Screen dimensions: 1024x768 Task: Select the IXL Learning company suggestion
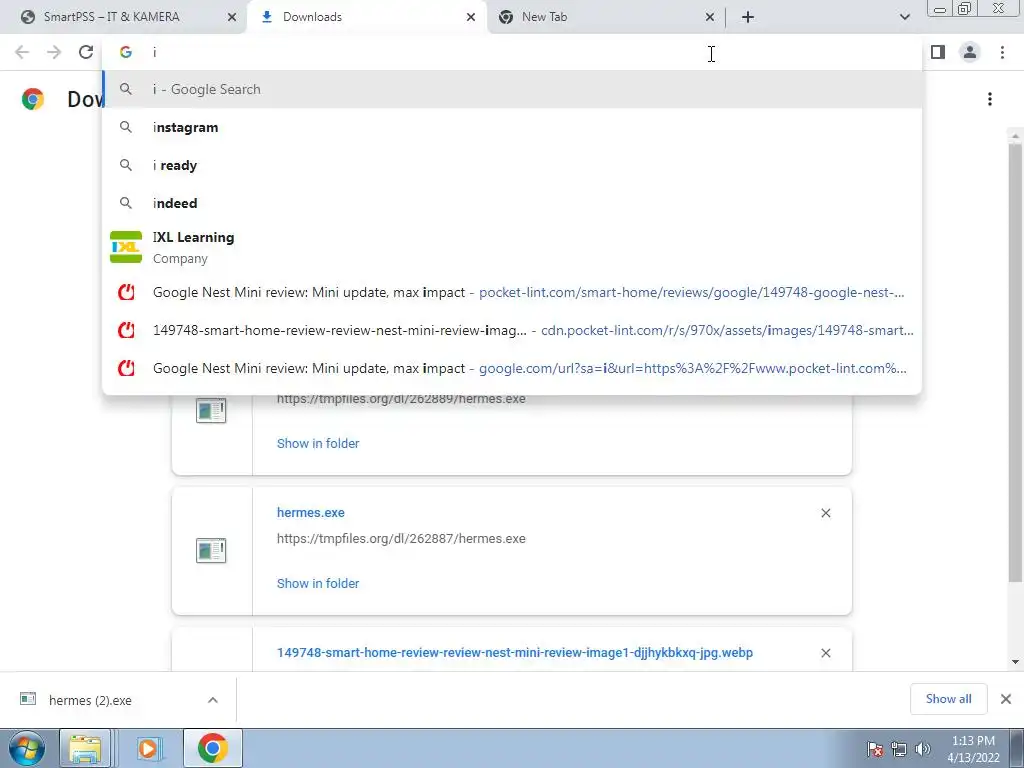(x=513, y=248)
